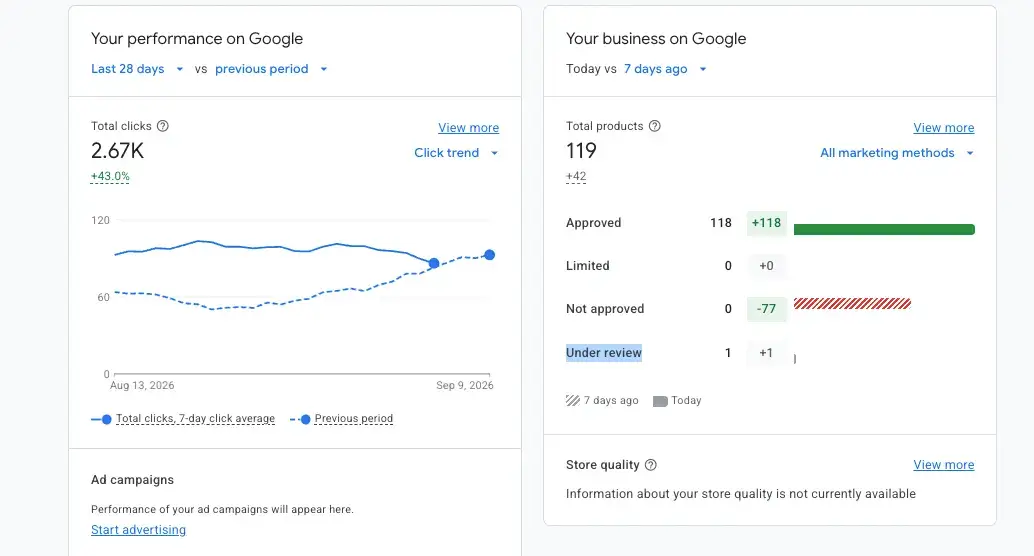Click the Ad campaigns heading
This screenshot has height=556, width=1034.
[133, 480]
